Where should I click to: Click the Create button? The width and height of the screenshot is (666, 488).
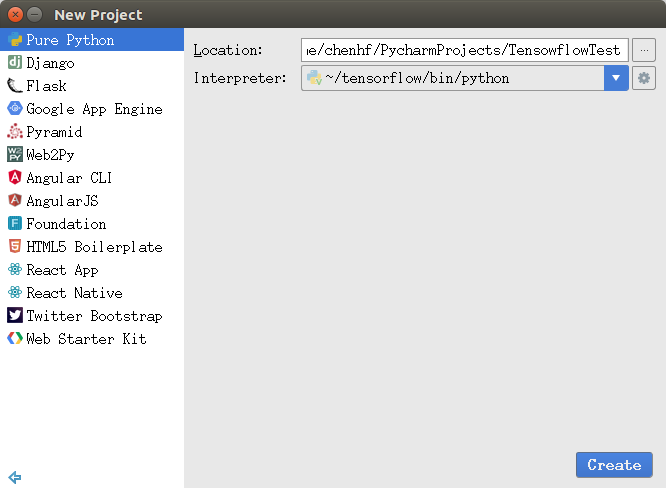click(x=614, y=465)
